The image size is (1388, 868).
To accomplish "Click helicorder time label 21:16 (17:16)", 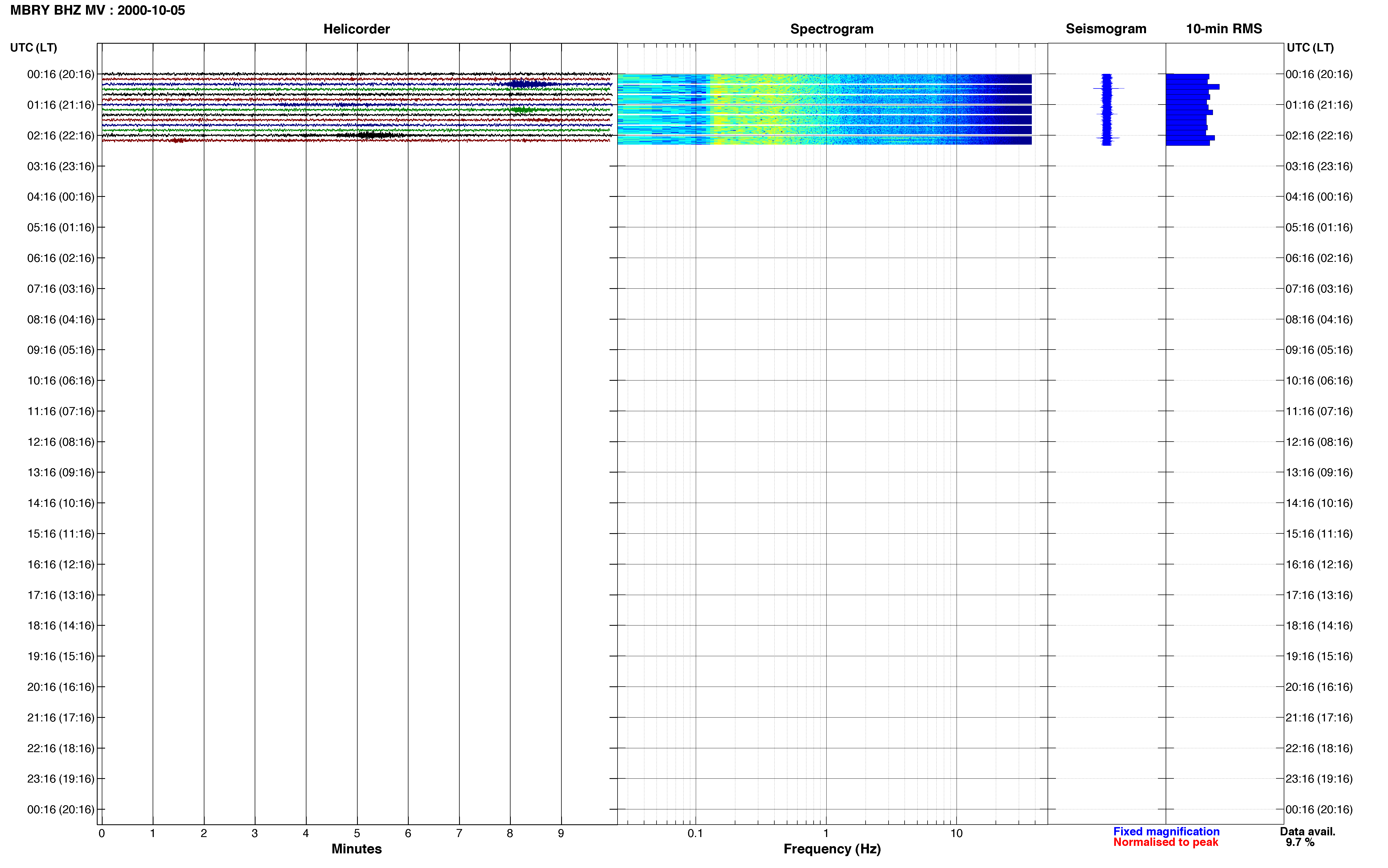I will pos(61,718).
